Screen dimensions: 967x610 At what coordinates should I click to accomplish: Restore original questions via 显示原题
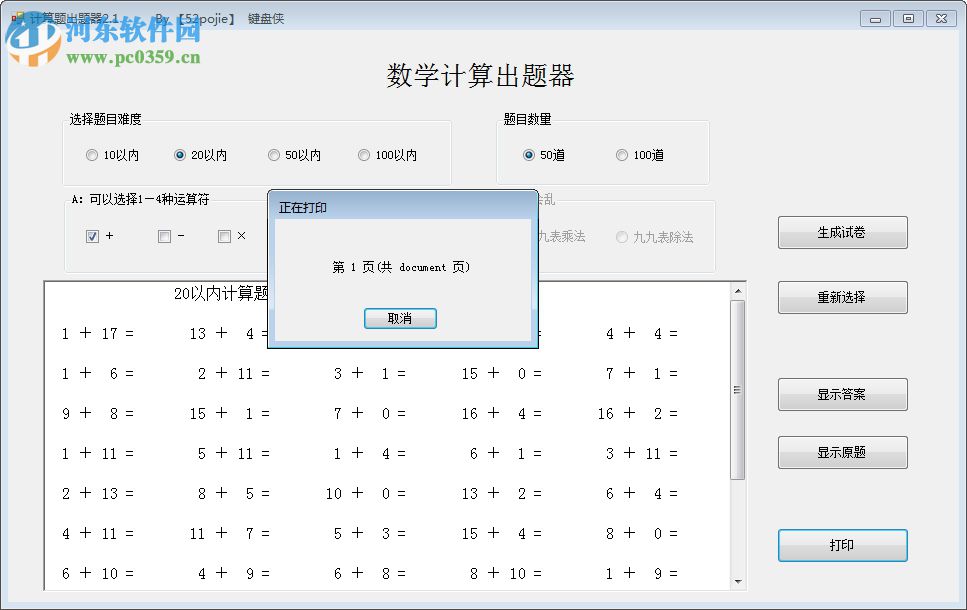point(842,452)
